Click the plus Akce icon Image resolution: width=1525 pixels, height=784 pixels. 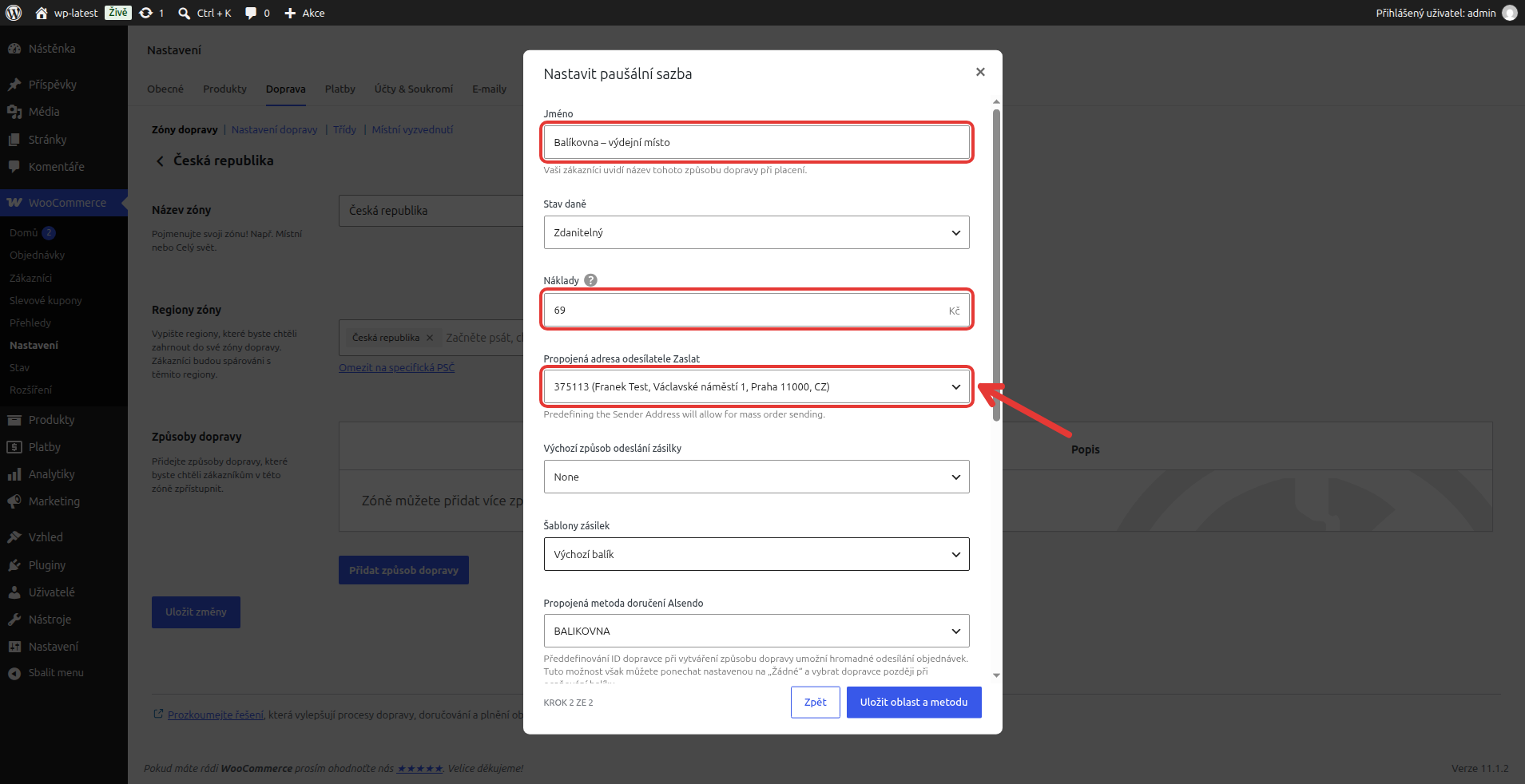(290, 13)
